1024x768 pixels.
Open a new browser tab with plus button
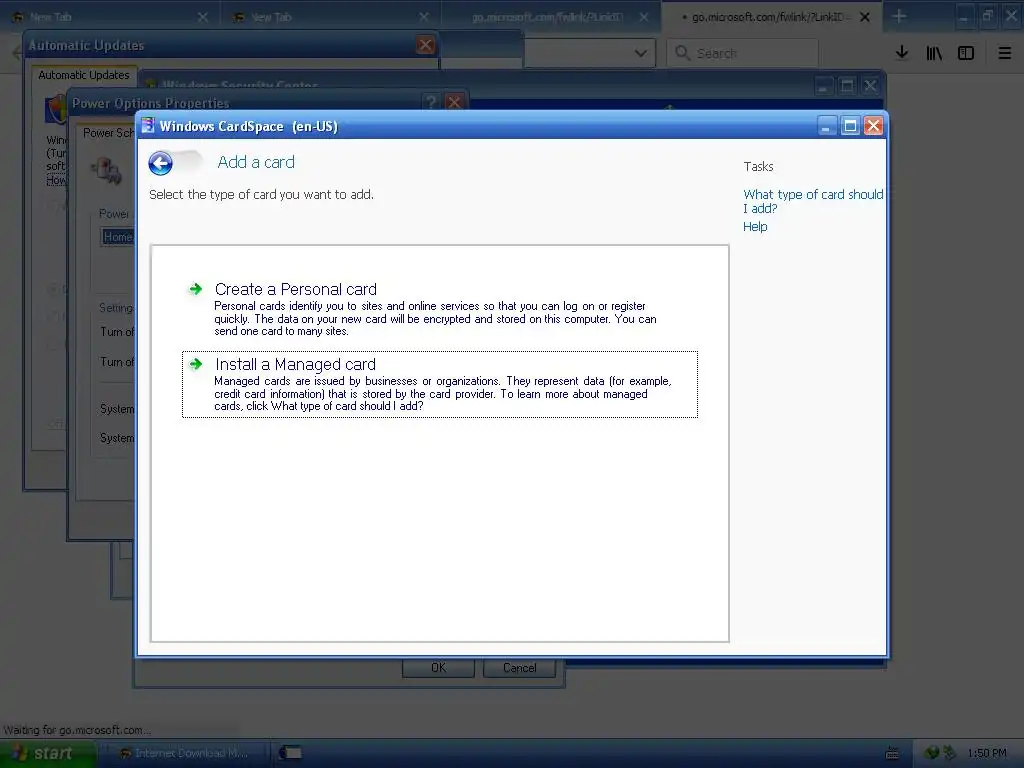(899, 16)
